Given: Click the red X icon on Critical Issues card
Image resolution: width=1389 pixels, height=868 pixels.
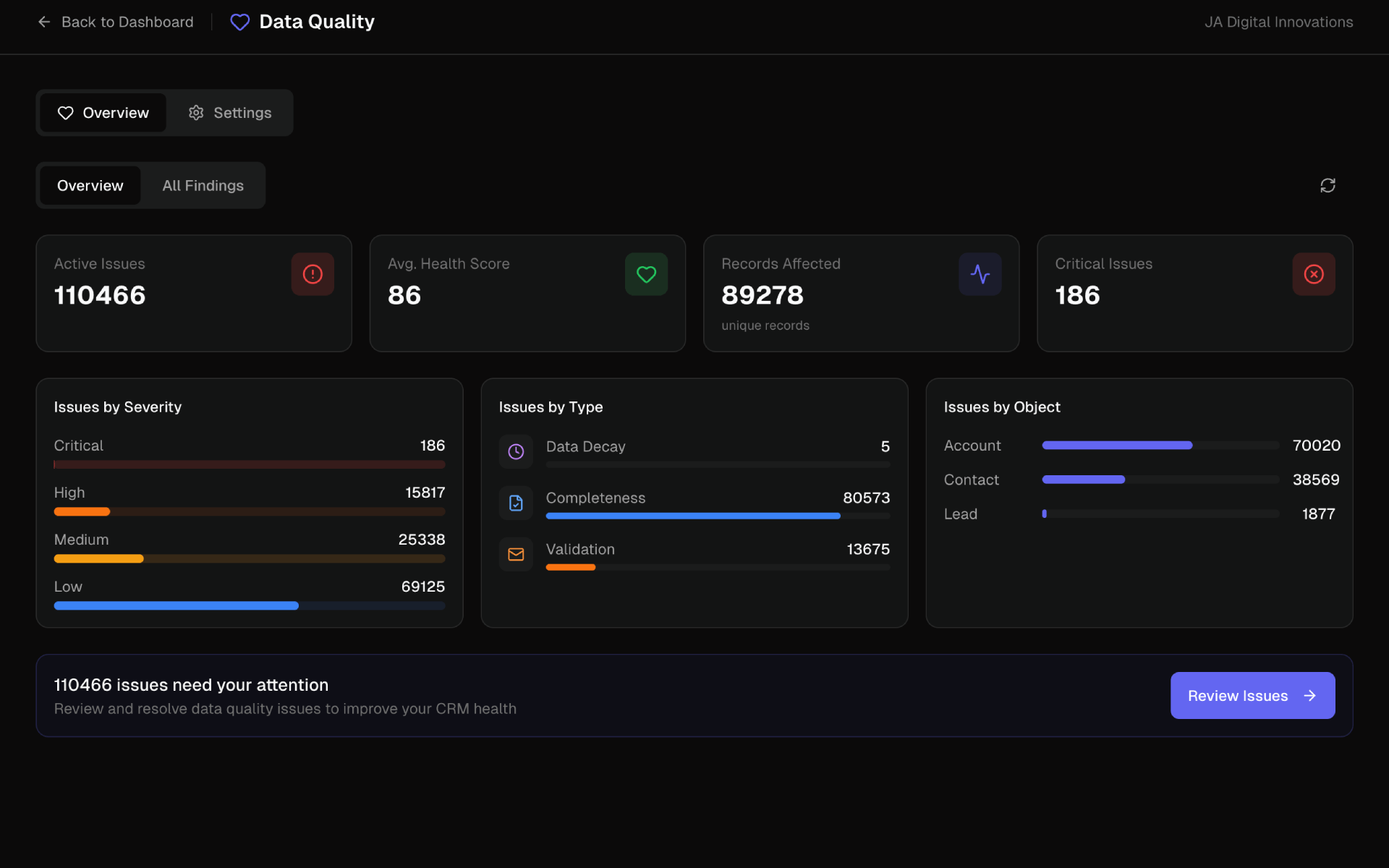Looking at the screenshot, I should point(1313,273).
